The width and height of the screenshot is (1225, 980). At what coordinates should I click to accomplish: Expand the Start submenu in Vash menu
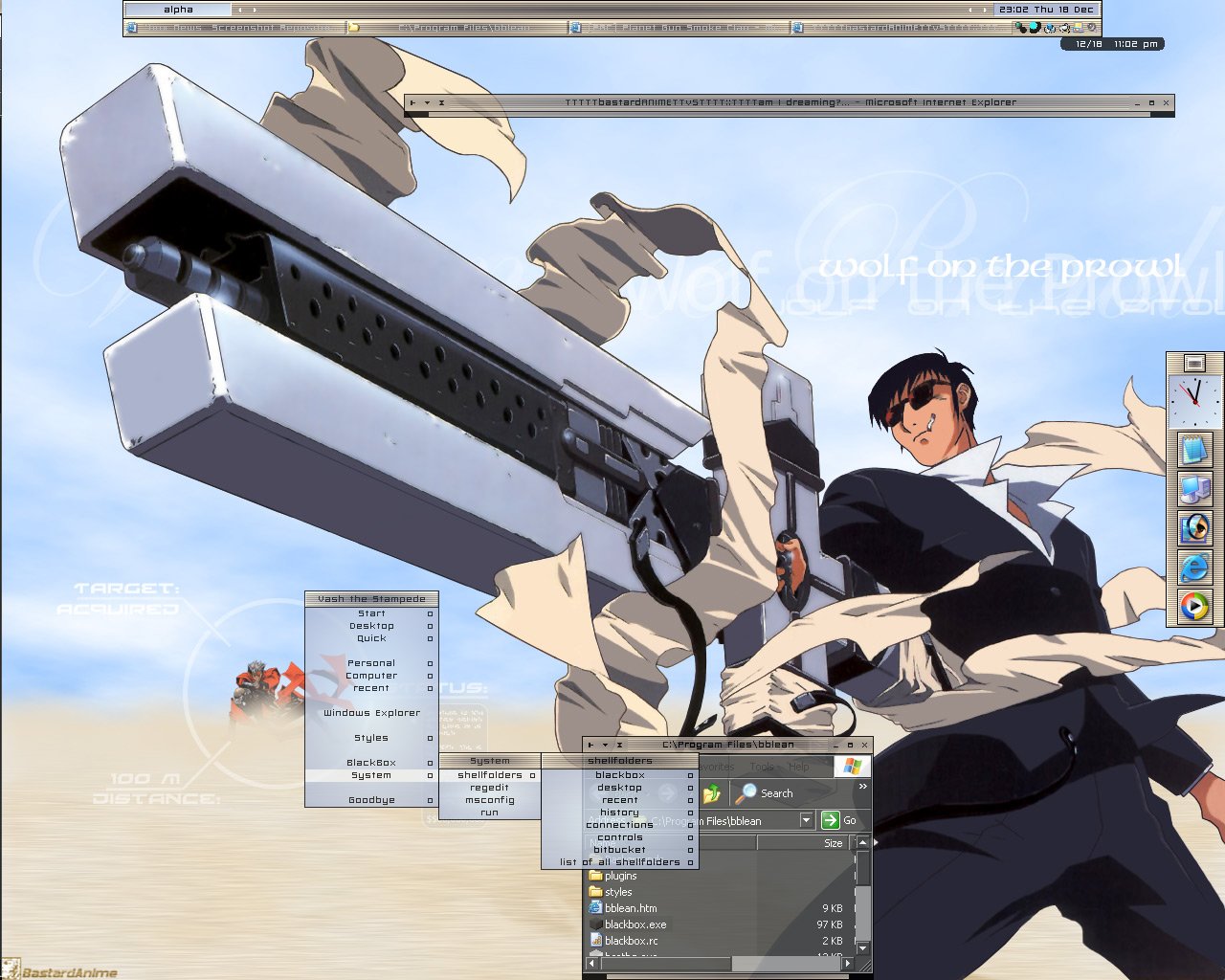tap(371, 613)
